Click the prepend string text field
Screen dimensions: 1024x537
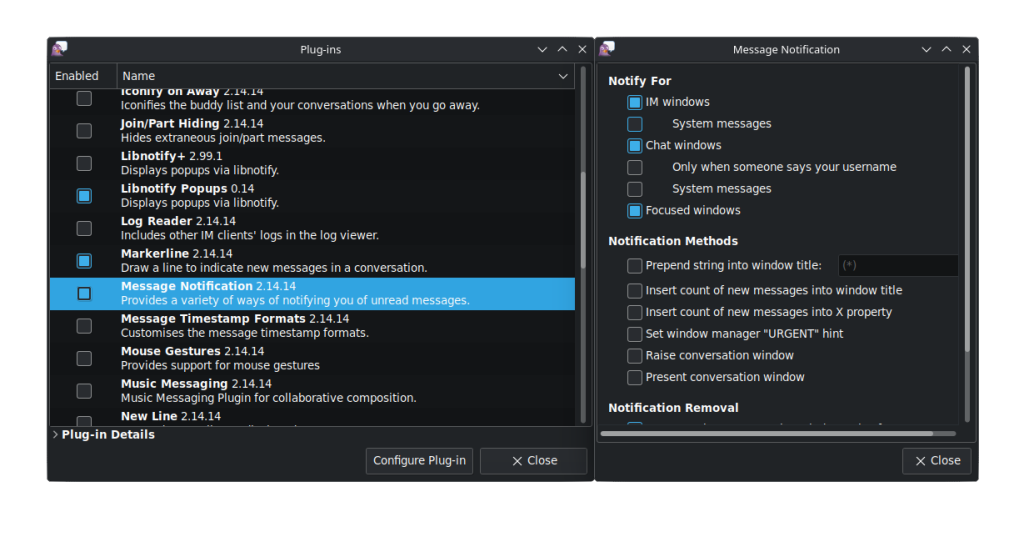point(898,265)
